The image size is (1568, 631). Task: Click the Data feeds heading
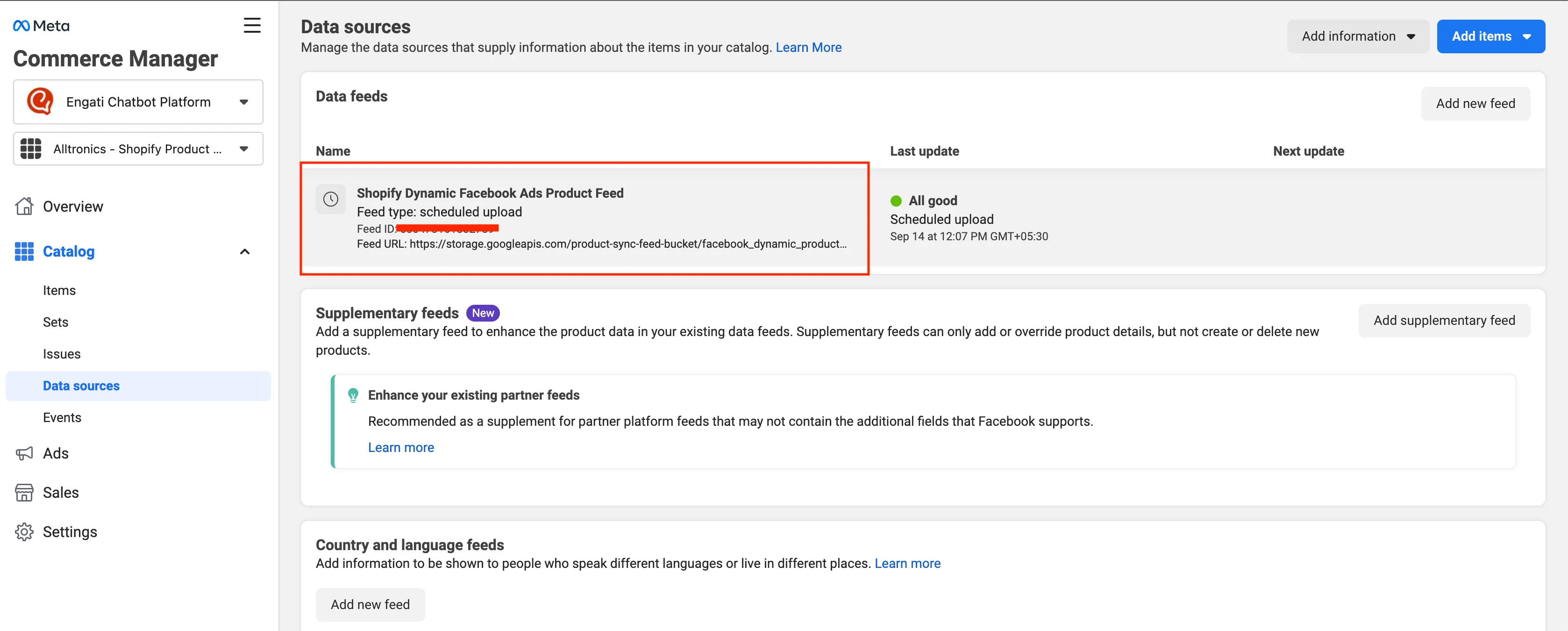351,96
